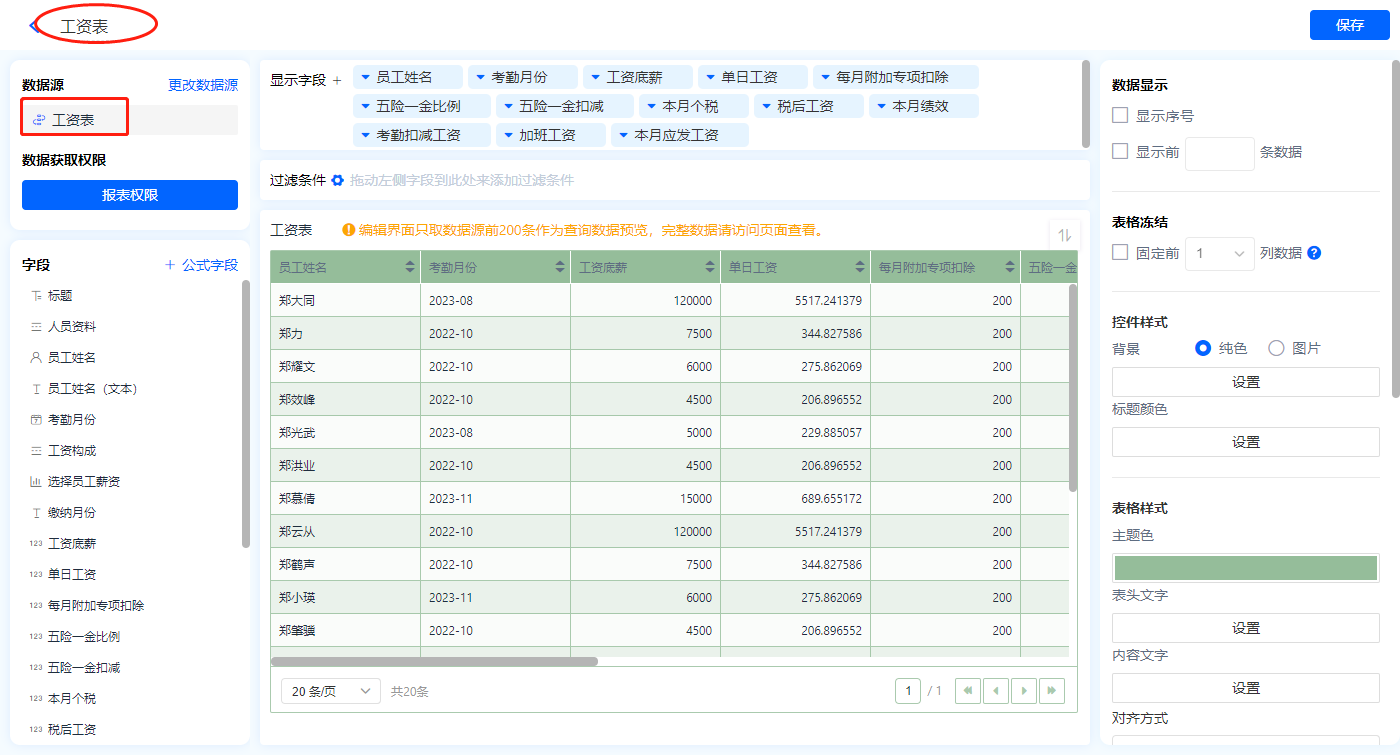Viewport: 1400px width, 755px height.
Task: Go to the last page using pagination arrow
Action: click(1052, 691)
